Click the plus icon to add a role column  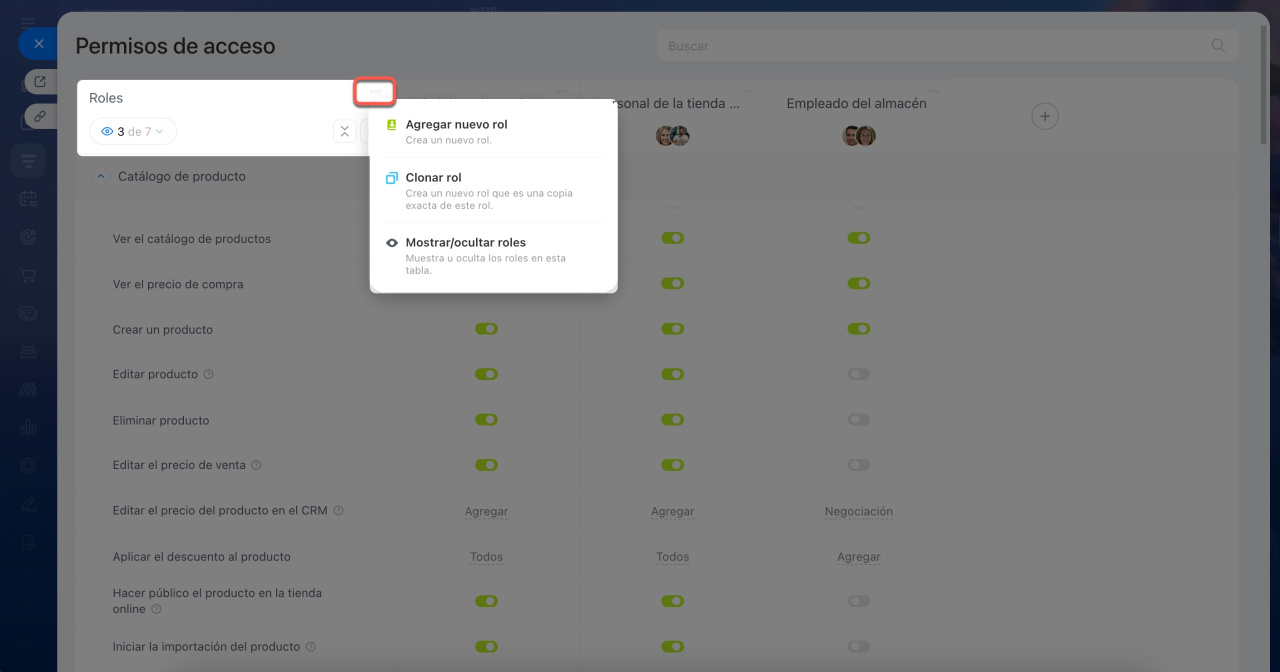[1044, 117]
